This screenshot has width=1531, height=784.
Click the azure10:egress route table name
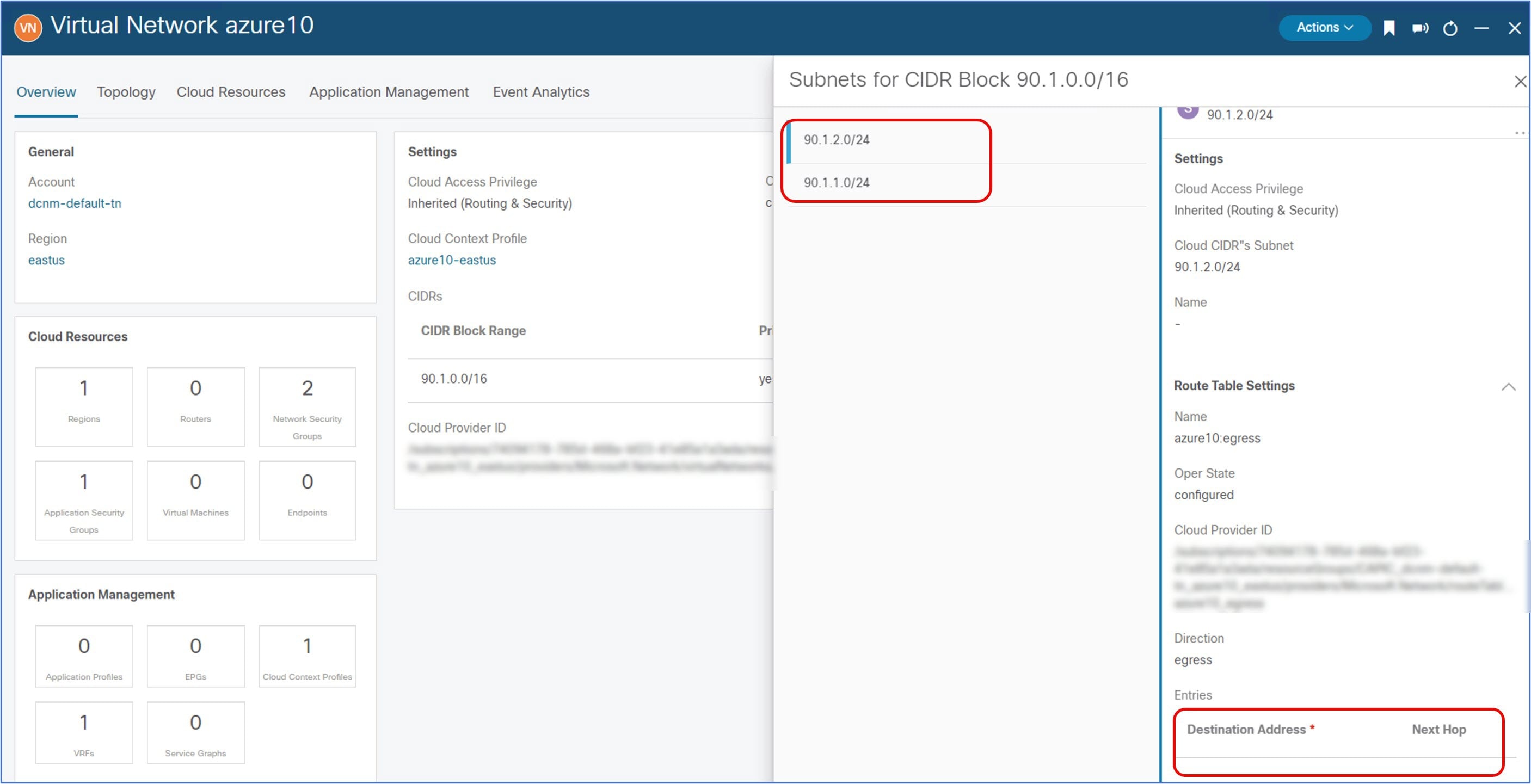click(1216, 439)
